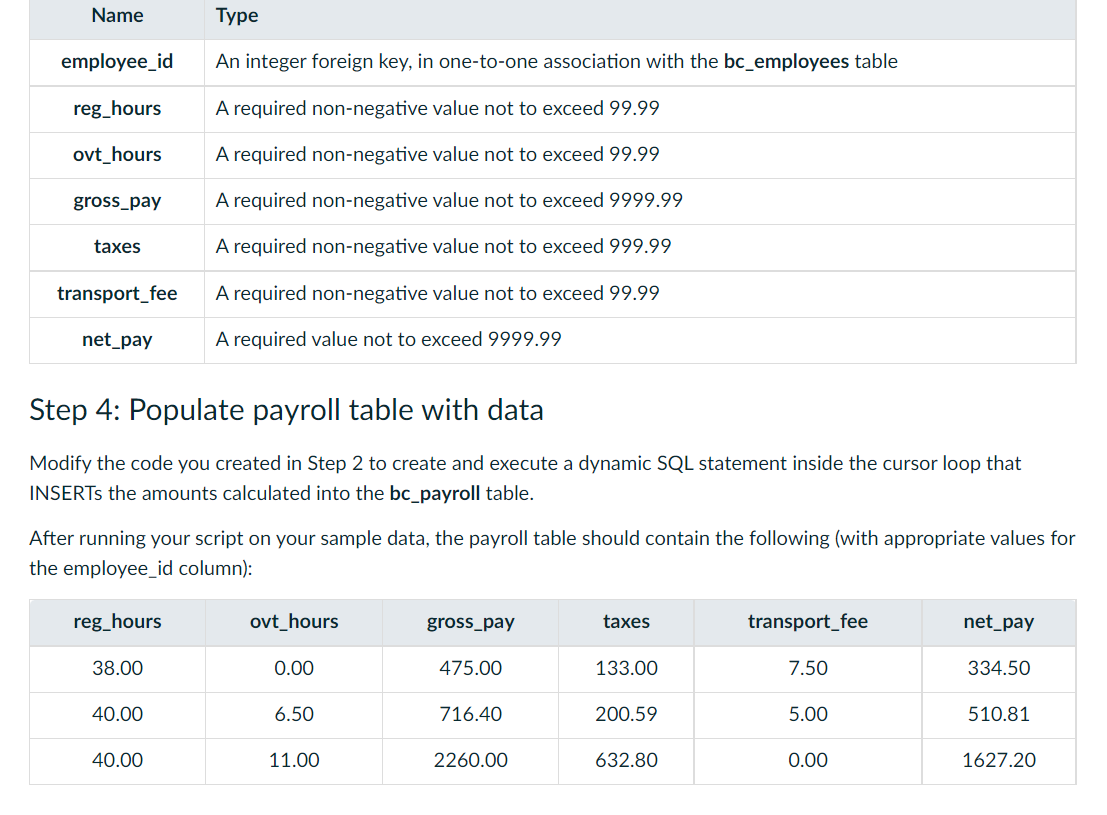Click the net_pay header in payroll table

tap(998, 622)
